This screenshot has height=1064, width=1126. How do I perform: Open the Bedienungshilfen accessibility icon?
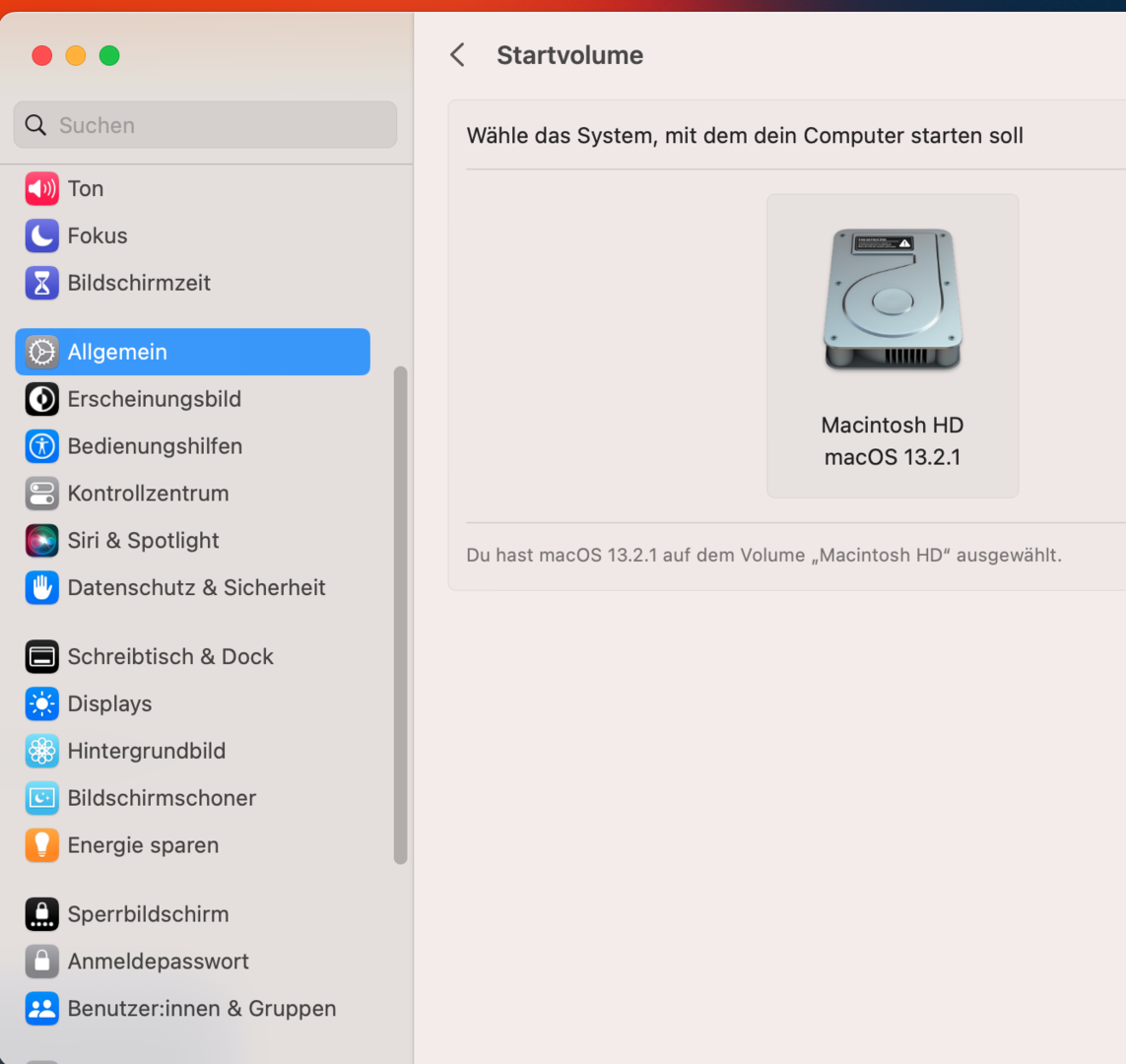pos(41,446)
